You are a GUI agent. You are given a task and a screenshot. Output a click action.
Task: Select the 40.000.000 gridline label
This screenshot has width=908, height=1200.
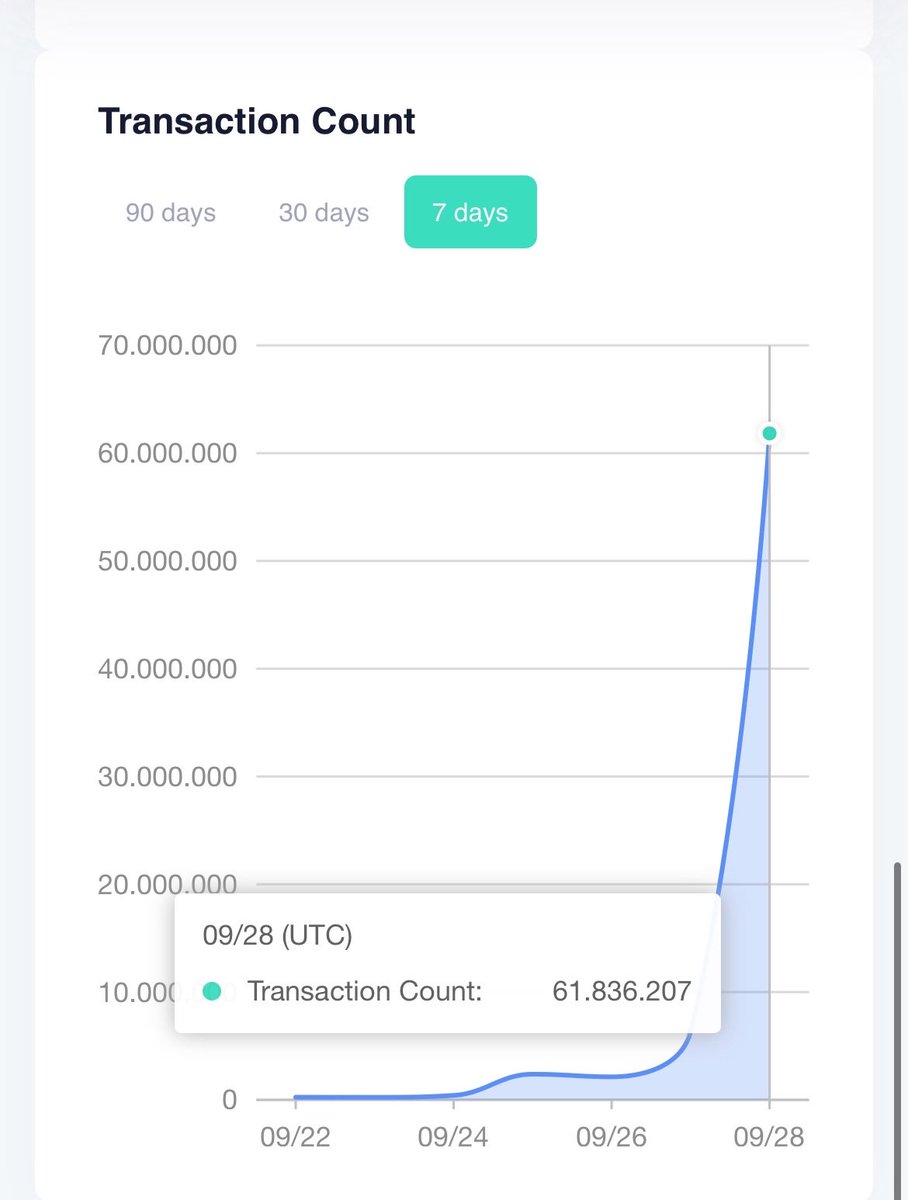166,668
